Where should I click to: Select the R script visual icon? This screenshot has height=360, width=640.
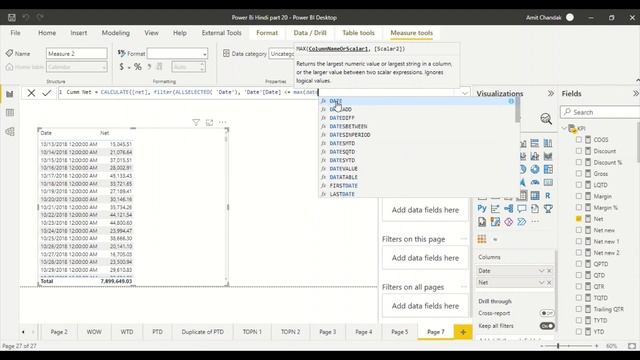point(548,196)
